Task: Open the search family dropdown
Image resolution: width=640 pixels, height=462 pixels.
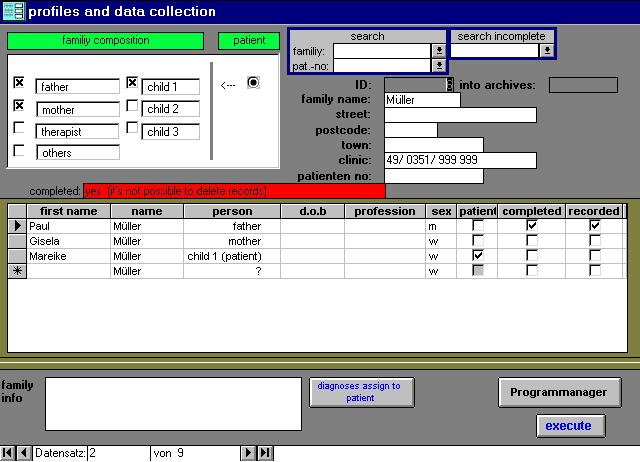Action: point(438,50)
